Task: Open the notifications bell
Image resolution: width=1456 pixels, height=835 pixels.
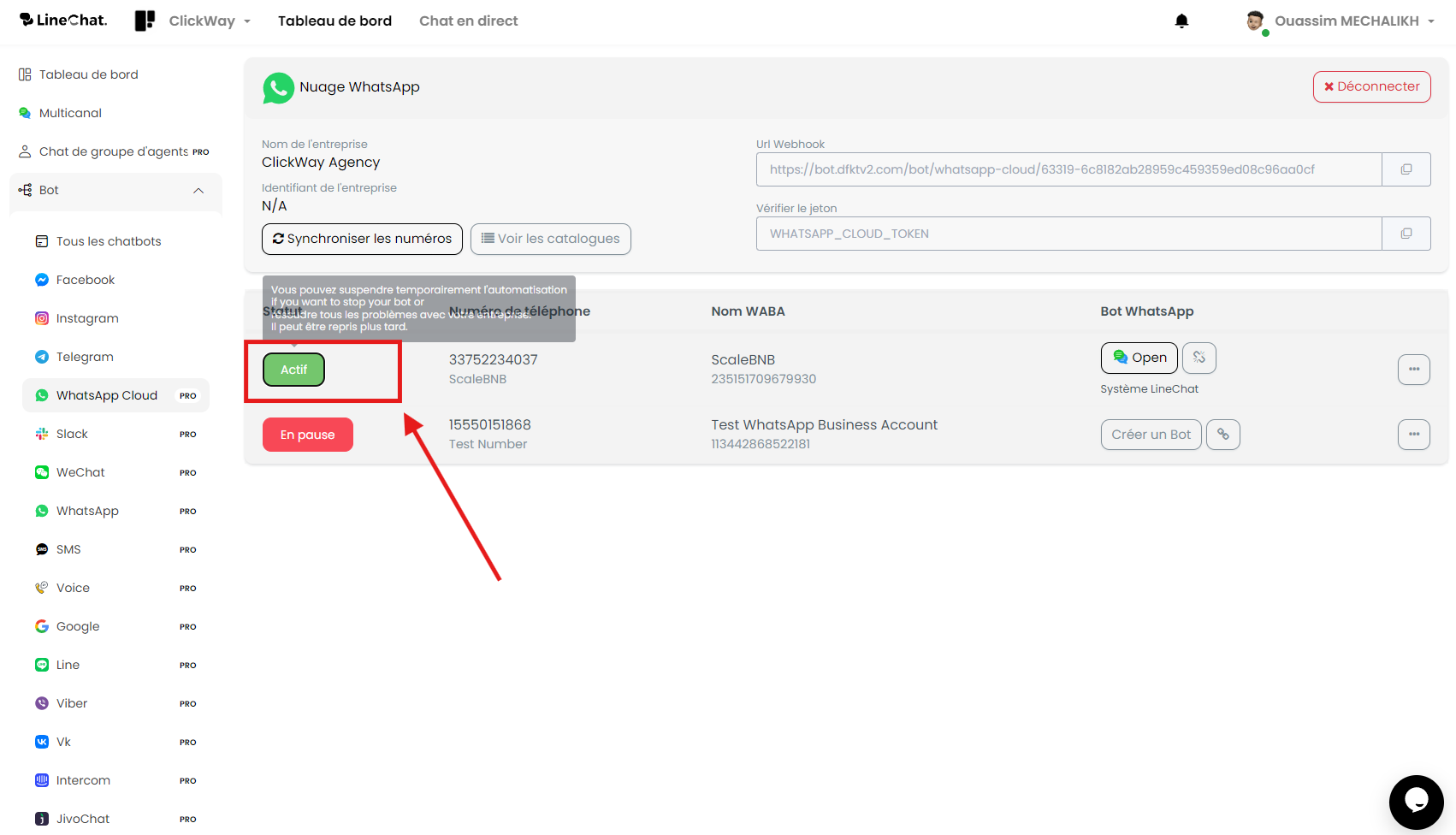Action: pyautogui.click(x=1181, y=21)
